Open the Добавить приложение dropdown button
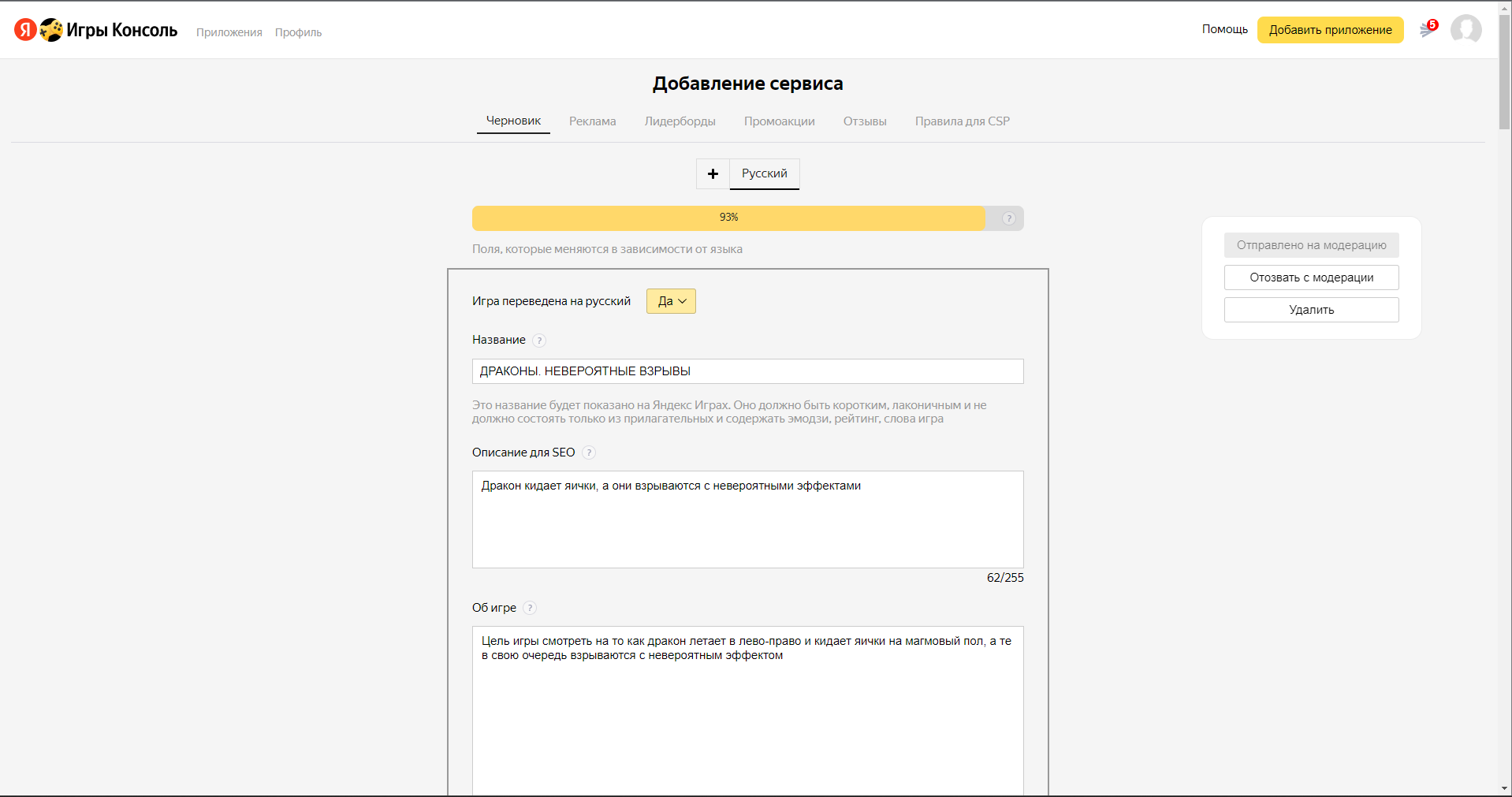1512x797 pixels. [1330, 30]
